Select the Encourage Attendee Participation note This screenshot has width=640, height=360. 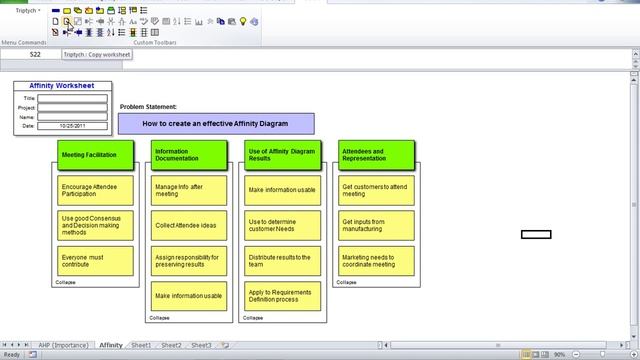coord(96,190)
